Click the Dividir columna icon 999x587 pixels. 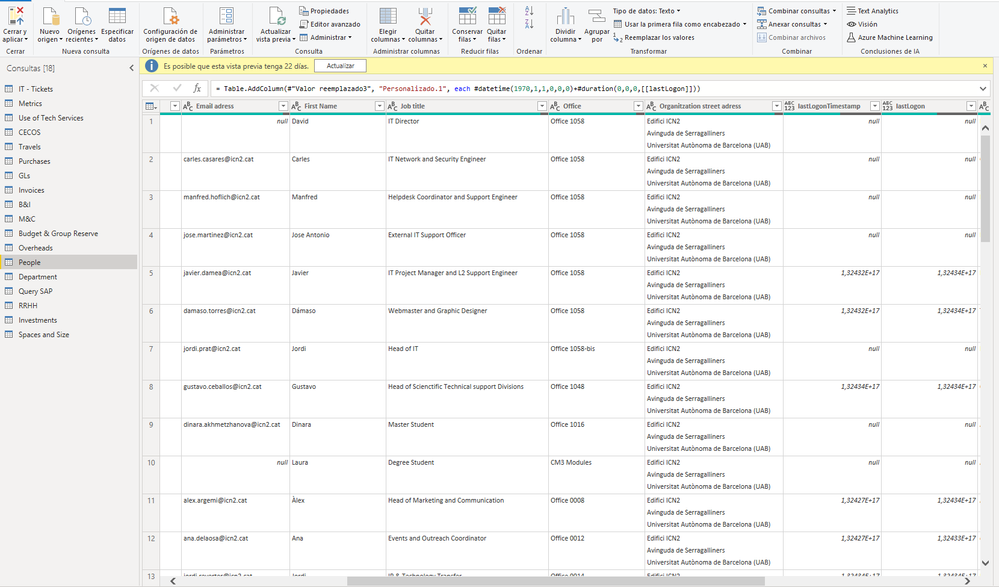[x=565, y=17]
